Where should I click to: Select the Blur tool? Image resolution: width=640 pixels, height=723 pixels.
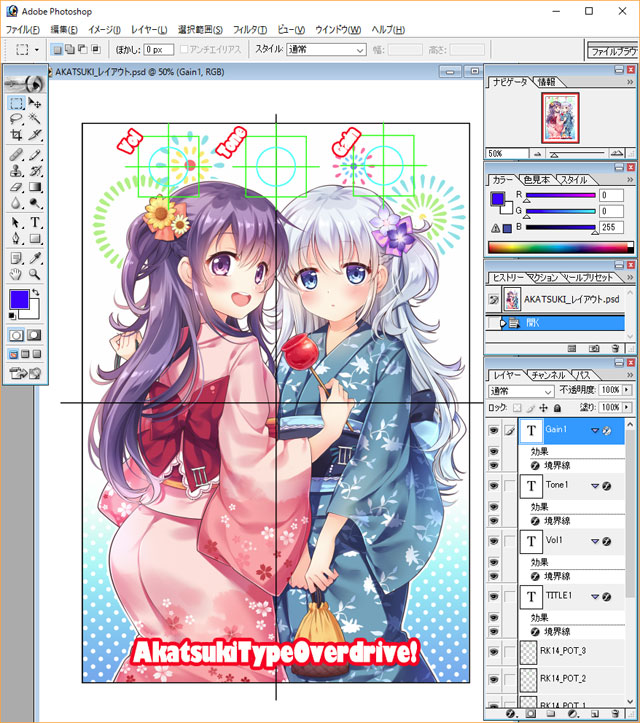click(x=16, y=203)
